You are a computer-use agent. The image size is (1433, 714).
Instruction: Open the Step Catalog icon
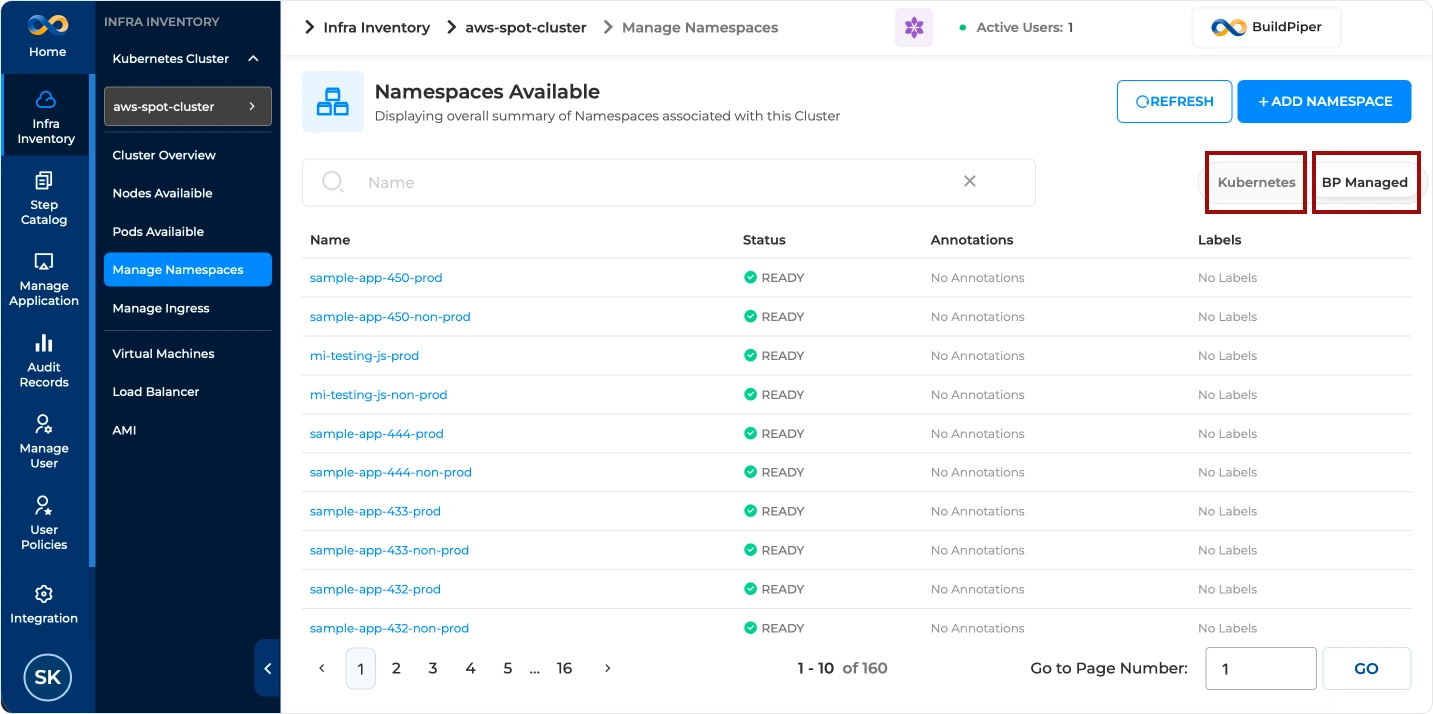coord(44,181)
